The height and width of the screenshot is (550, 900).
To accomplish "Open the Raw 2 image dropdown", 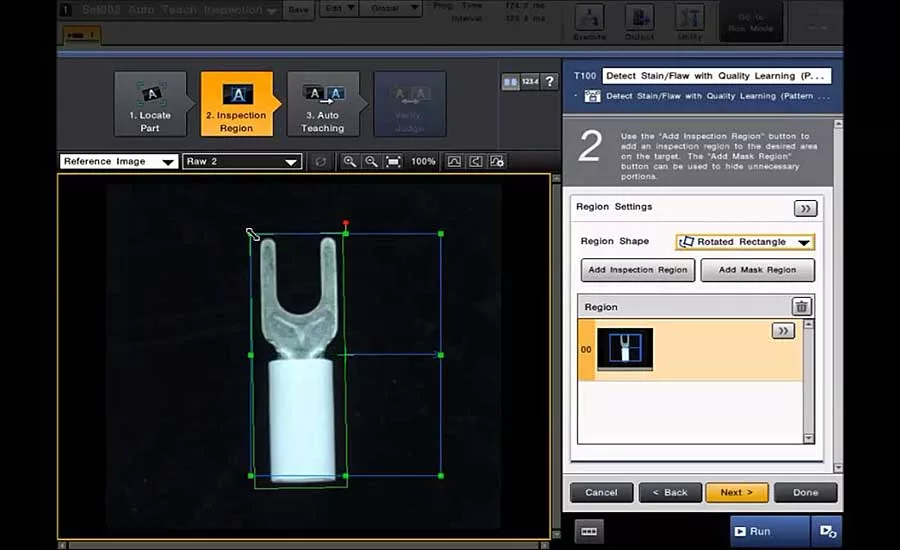I will point(242,162).
